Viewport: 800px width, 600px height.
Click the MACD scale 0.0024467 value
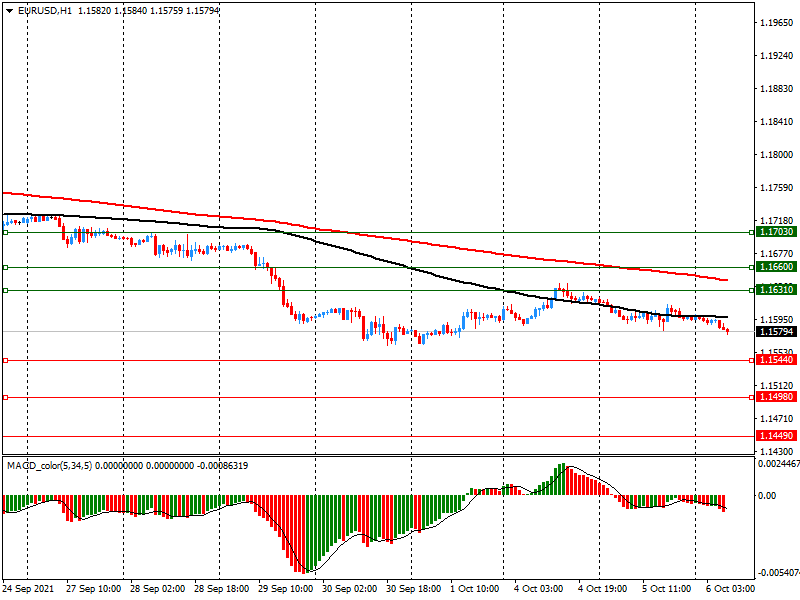779,464
